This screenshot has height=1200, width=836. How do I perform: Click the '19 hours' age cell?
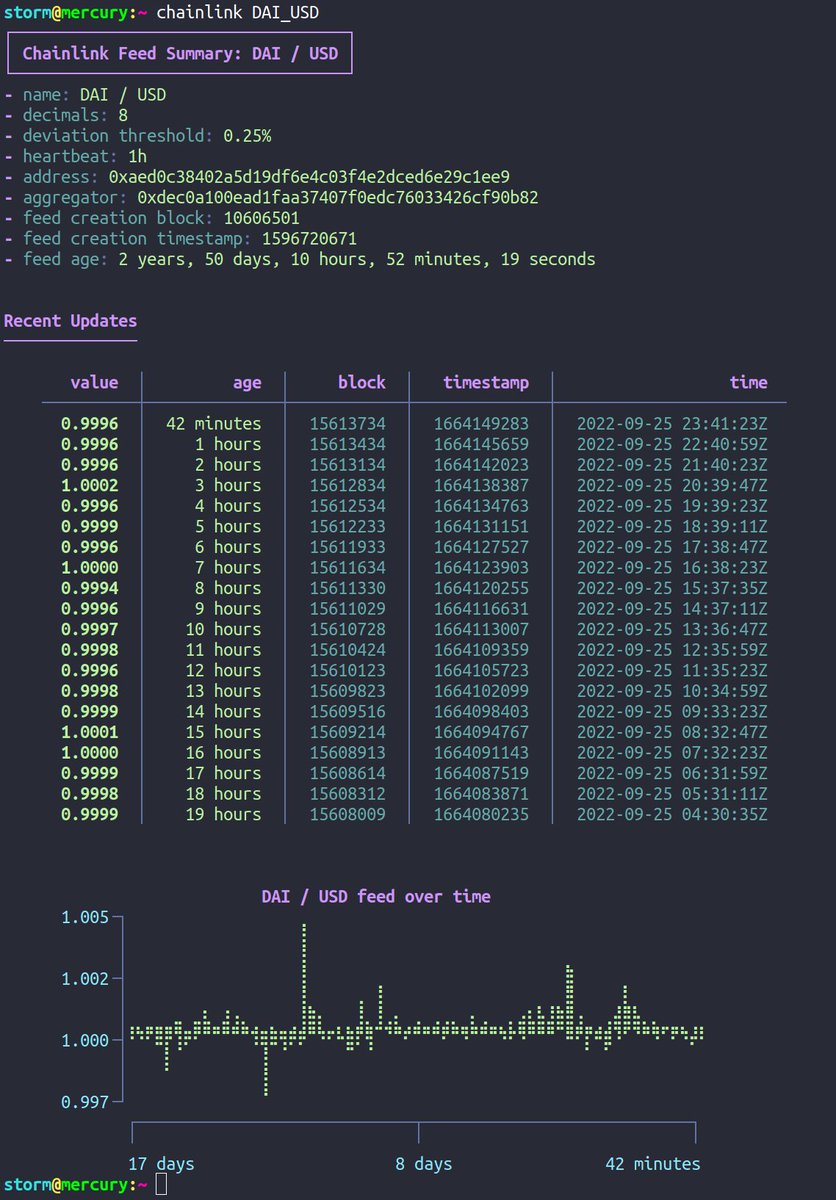[x=223, y=814]
